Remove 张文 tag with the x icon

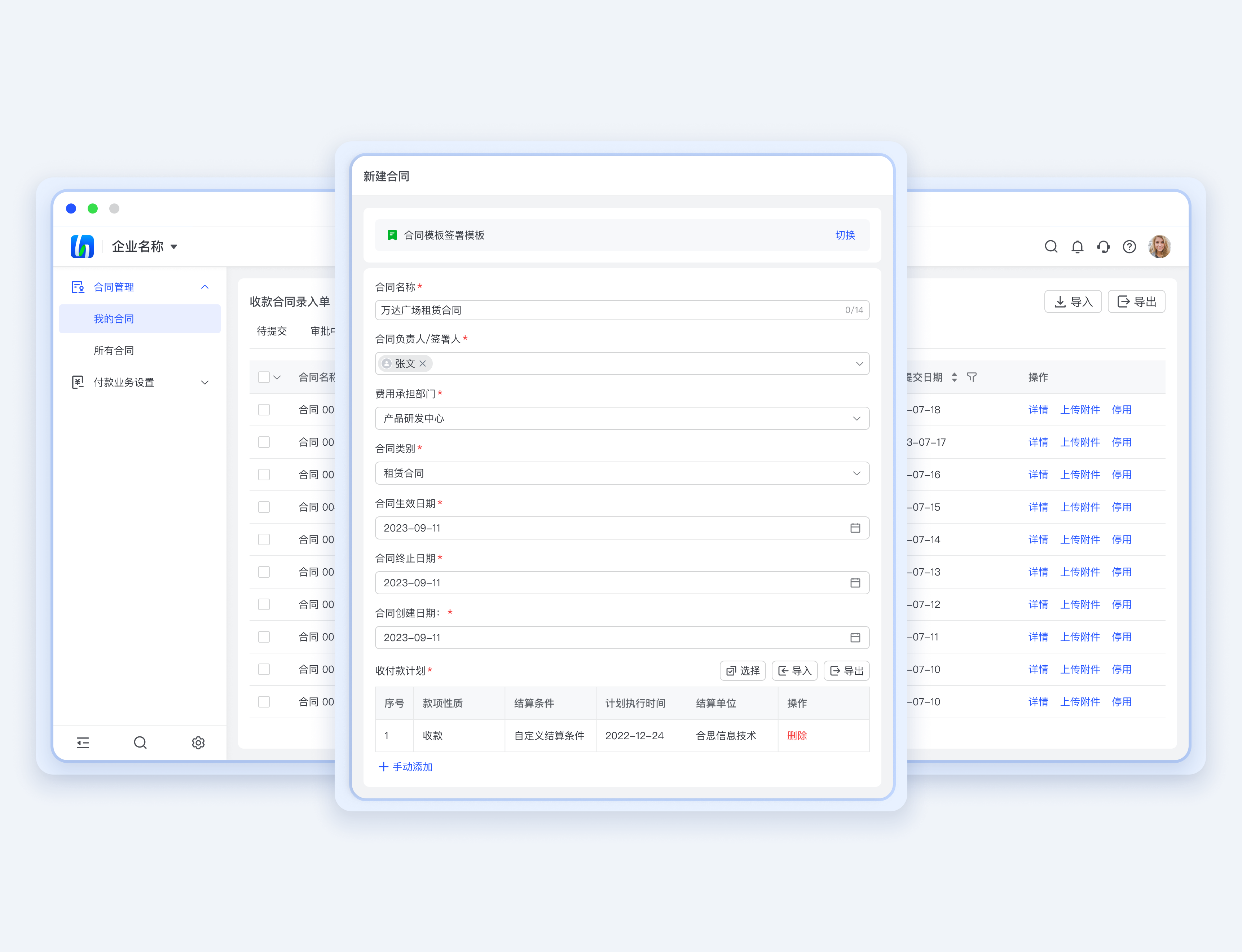pos(423,364)
